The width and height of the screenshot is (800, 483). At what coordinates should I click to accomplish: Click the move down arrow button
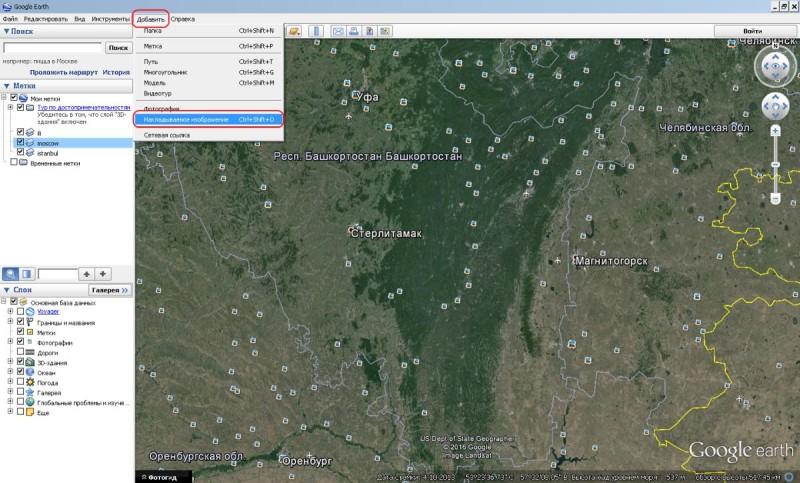[103, 274]
